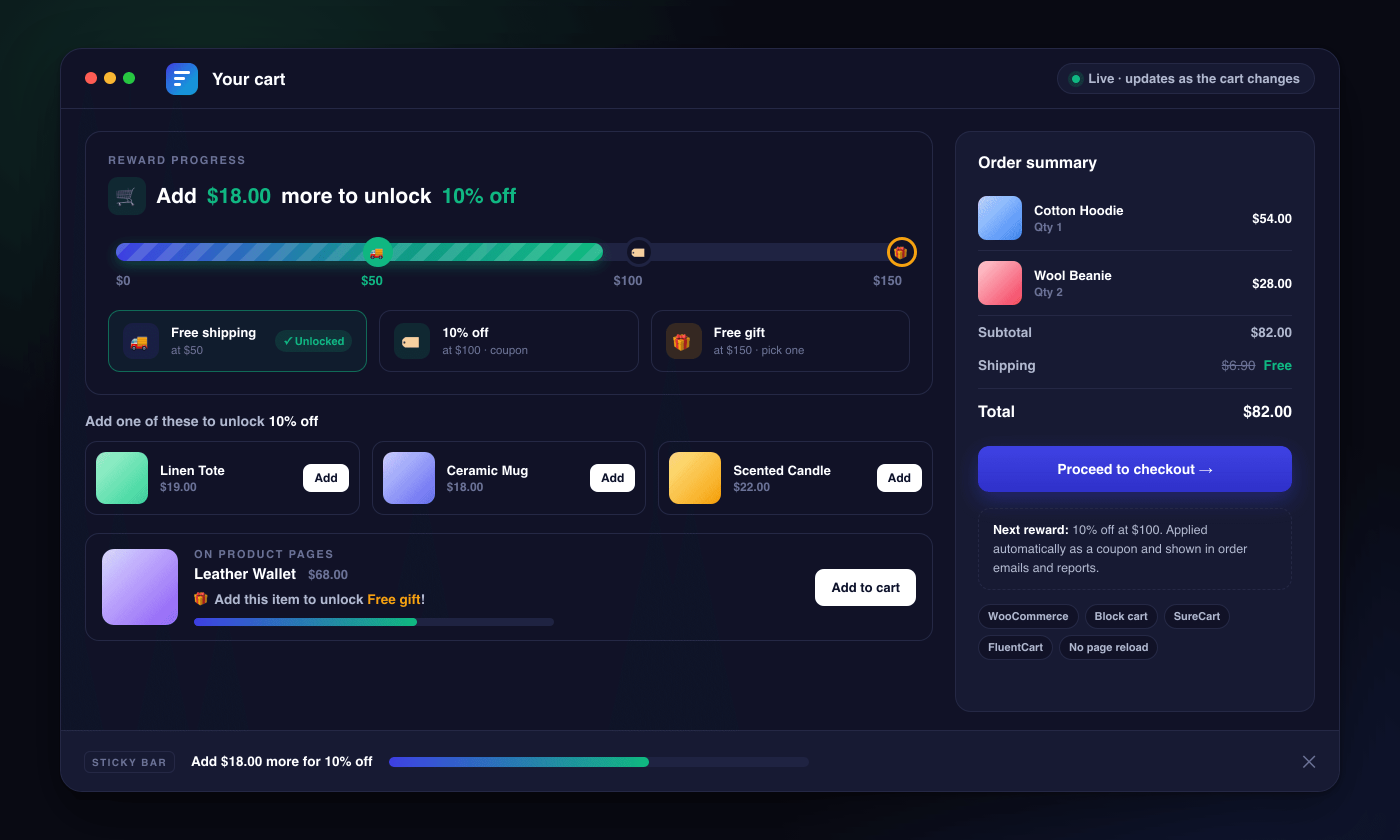
Task: Select the FluentCart tag
Action: coord(1014,647)
